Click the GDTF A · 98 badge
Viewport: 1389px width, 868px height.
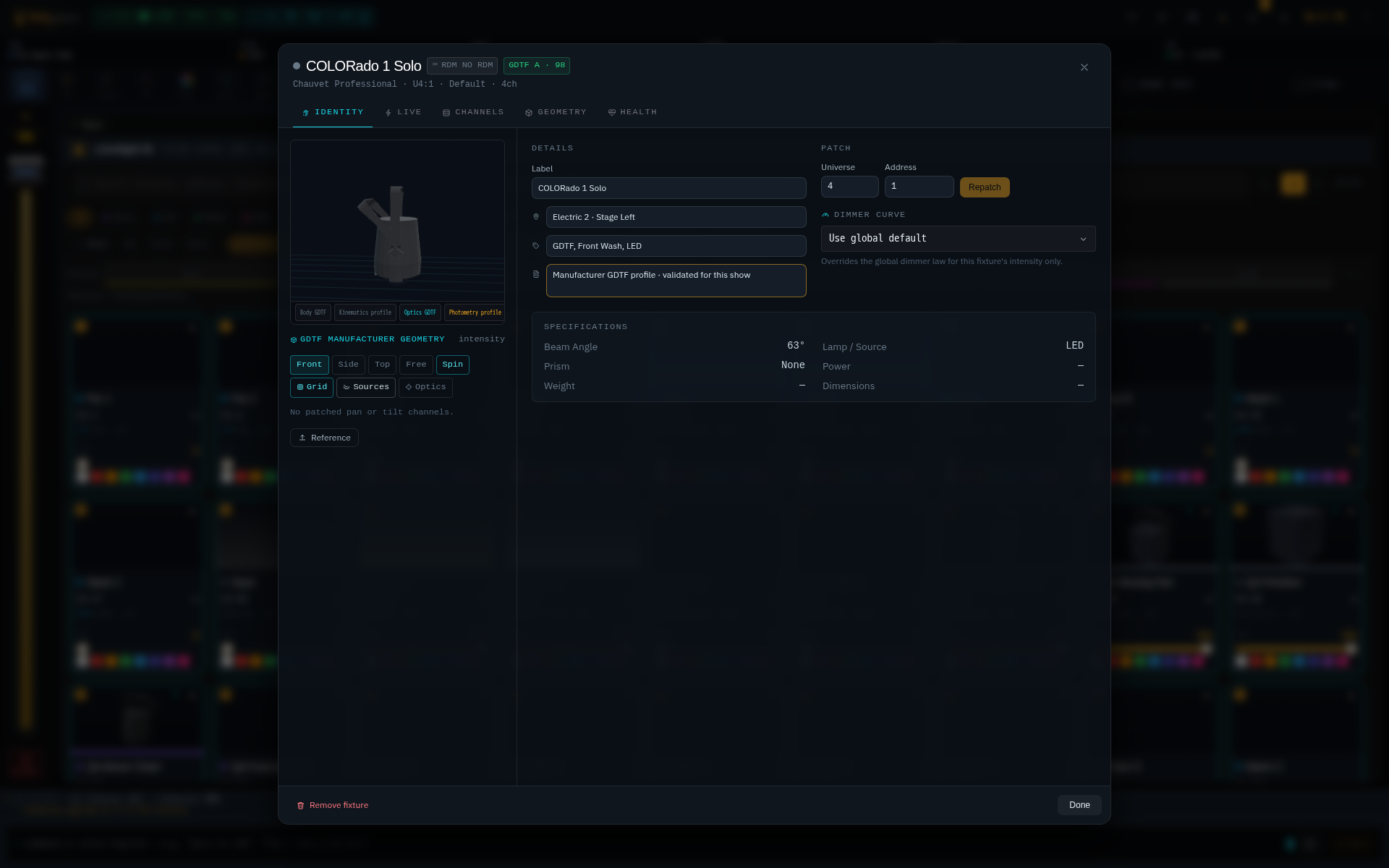(537, 65)
